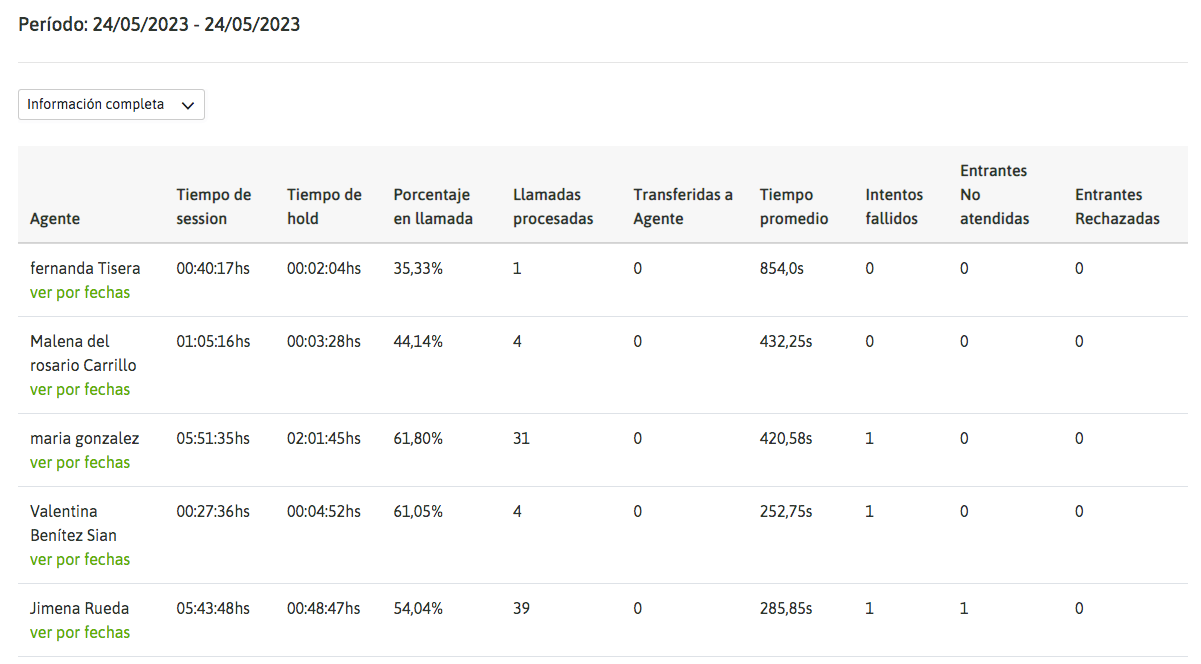Click ver por fechas under Jimena Rueda
Viewport: 1201px width, 664px height.
[x=80, y=632]
